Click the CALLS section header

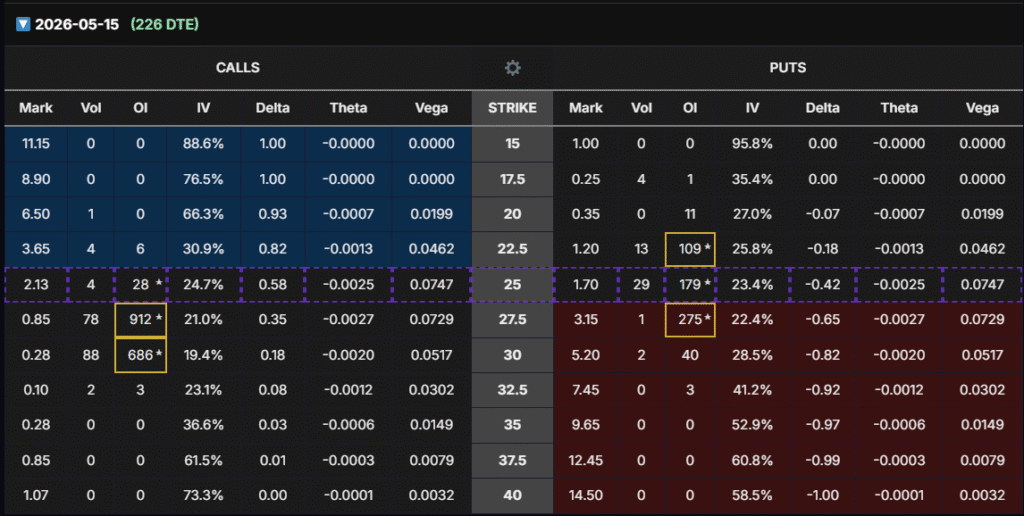(x=238, y=68)
